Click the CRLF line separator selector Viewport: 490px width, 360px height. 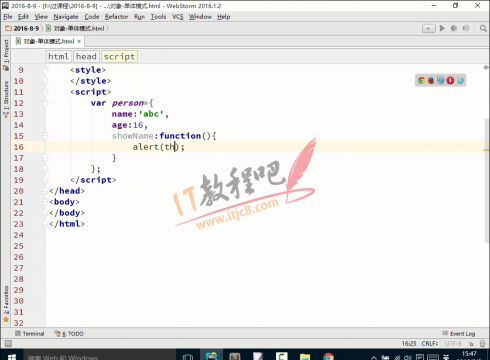pyautogui.click(x=430, y=343)
